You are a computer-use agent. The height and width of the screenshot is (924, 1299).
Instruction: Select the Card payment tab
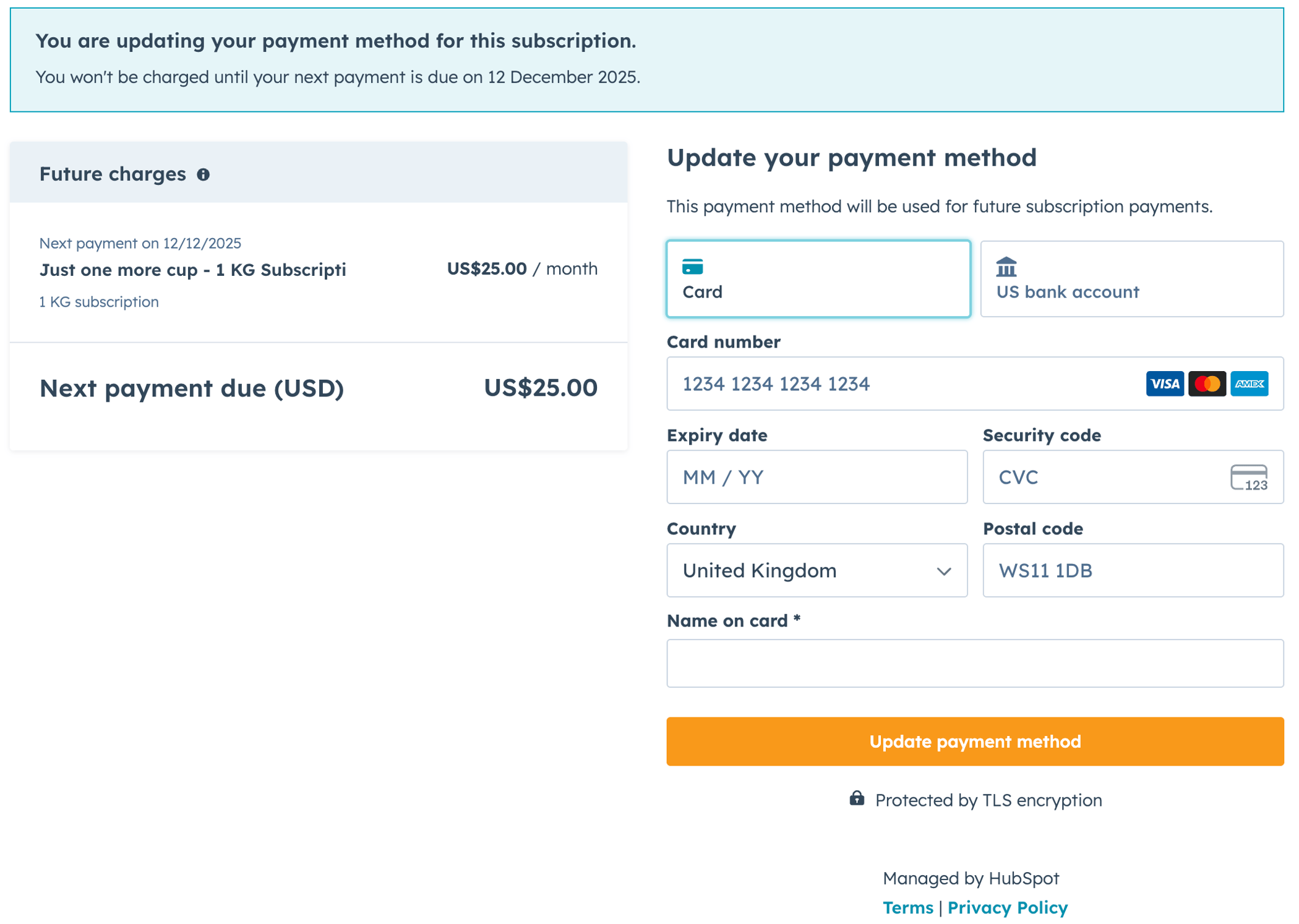pos(818,279)
